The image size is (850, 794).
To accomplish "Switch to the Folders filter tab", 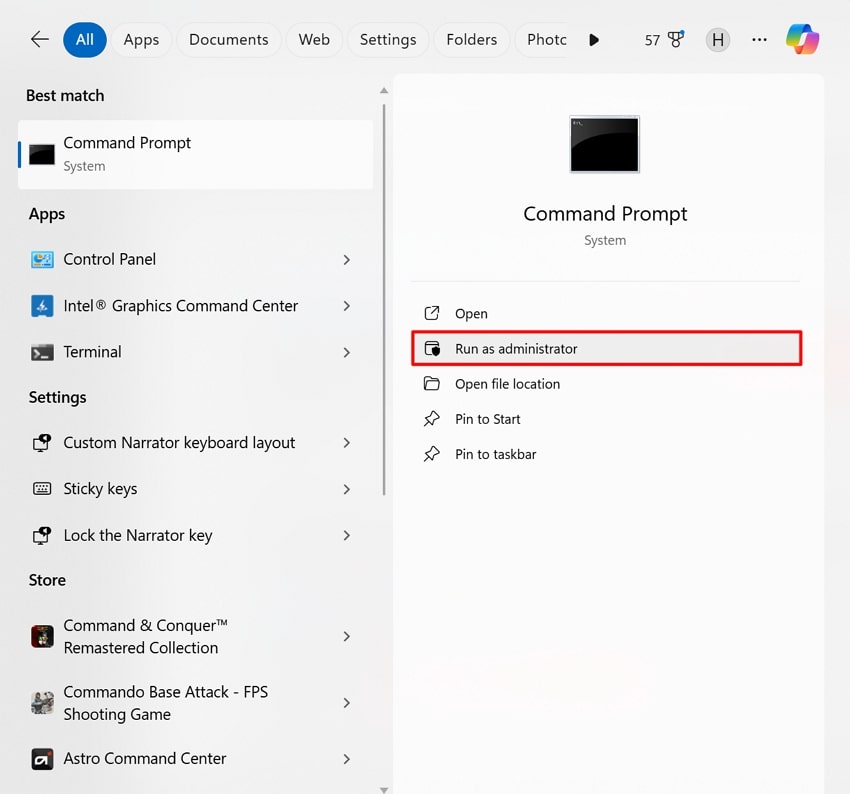I will (x=472, y=40).
